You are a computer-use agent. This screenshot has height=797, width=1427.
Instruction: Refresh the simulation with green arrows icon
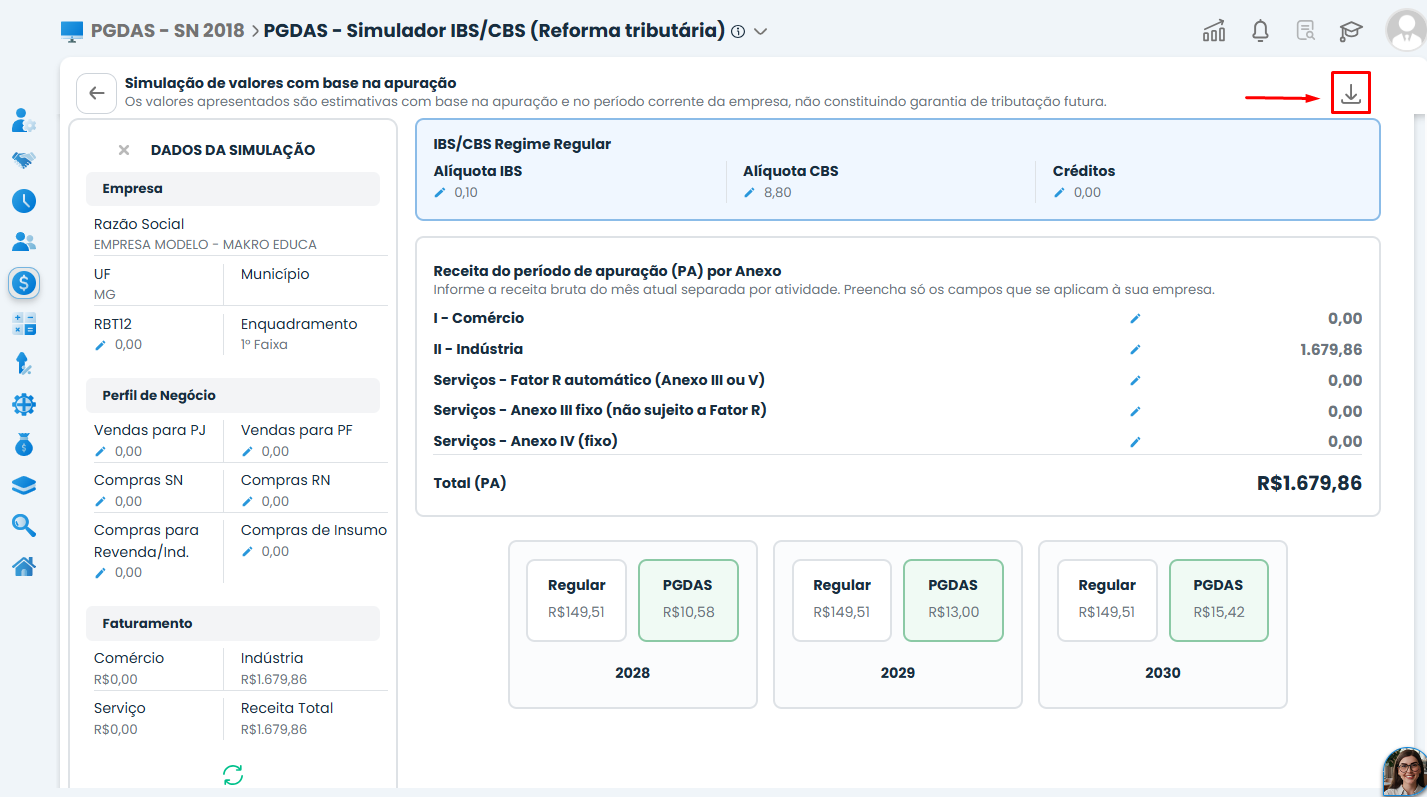233,774
